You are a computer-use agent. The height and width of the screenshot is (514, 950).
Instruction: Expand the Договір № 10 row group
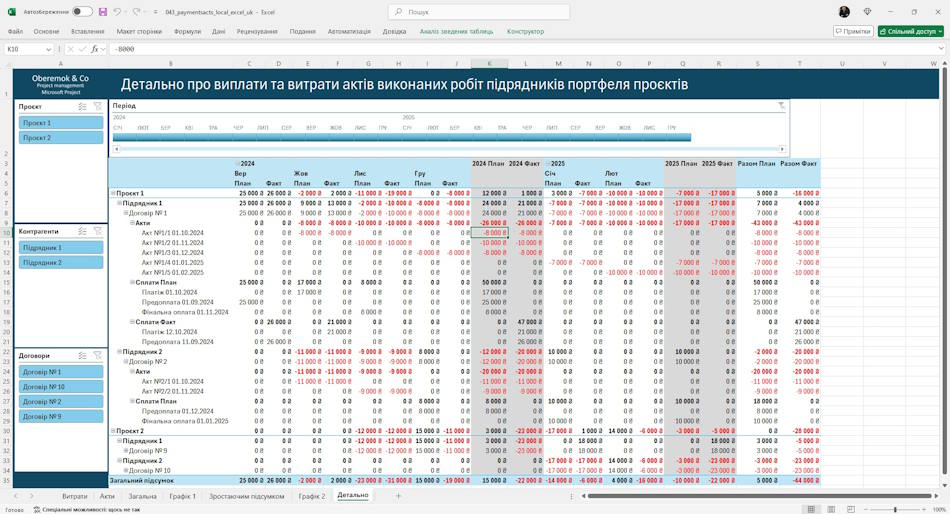[x=126, y=470]
